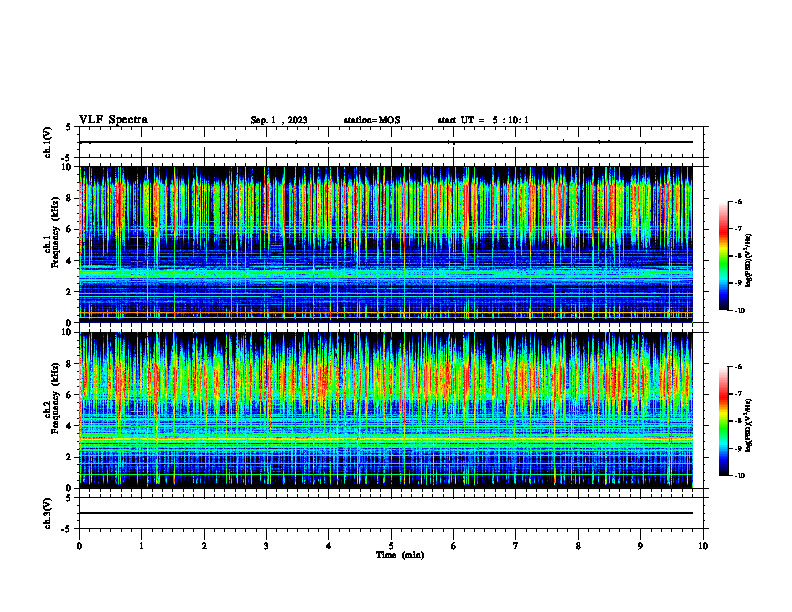The image size is (792, 612).
Task: Click the ch.1 frequency tick label "6"
Action: tap(69, 230)
